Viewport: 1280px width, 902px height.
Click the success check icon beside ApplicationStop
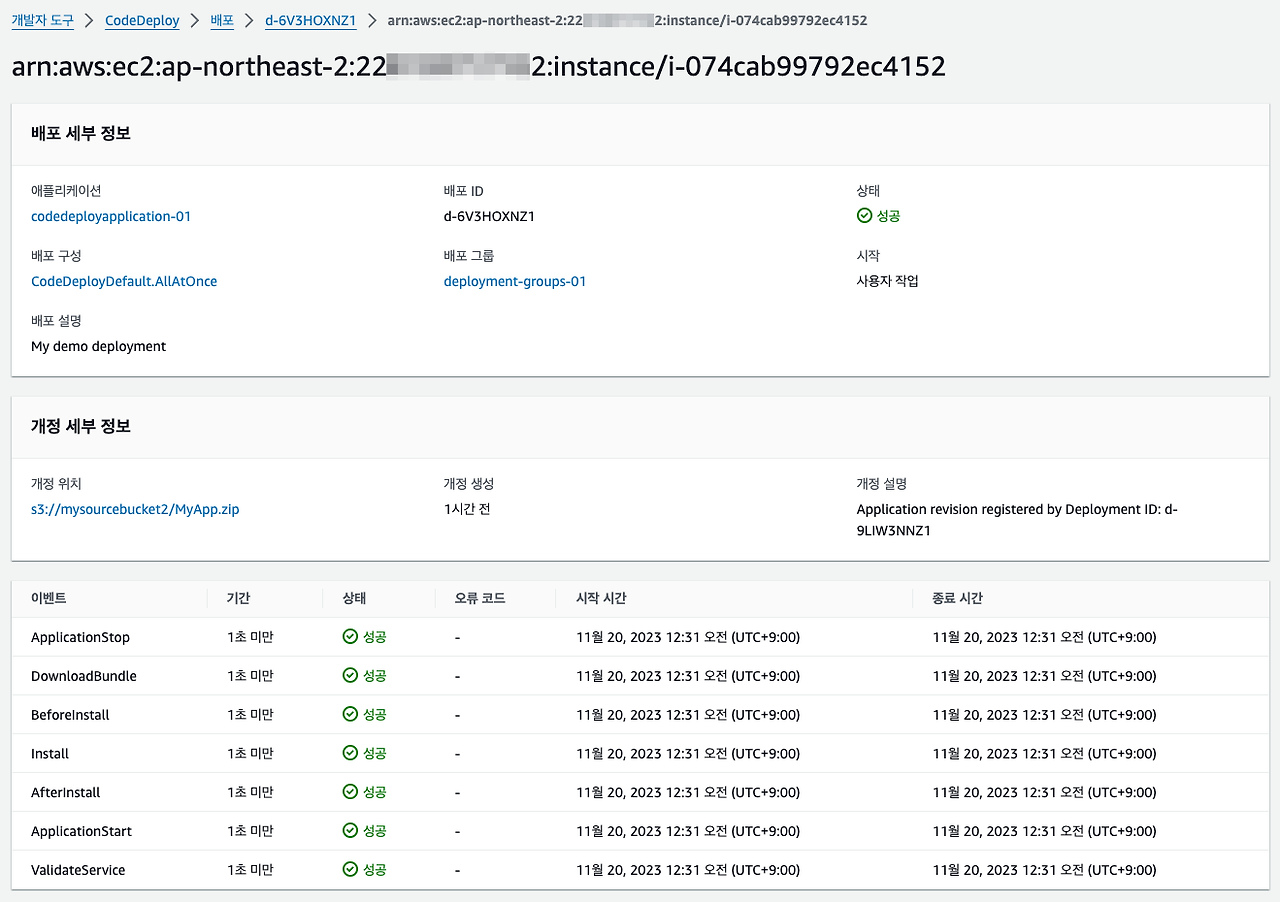pos(350,637)
